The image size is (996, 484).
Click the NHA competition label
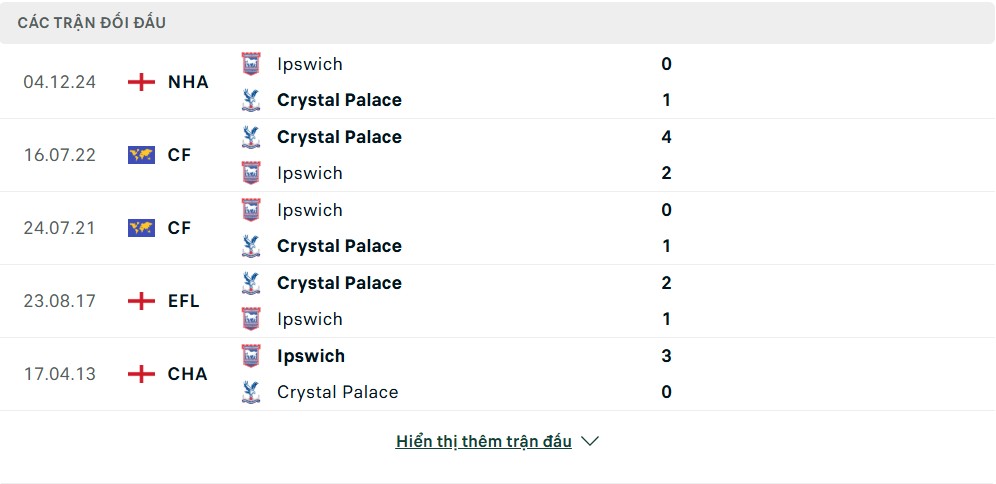(188, 82)
